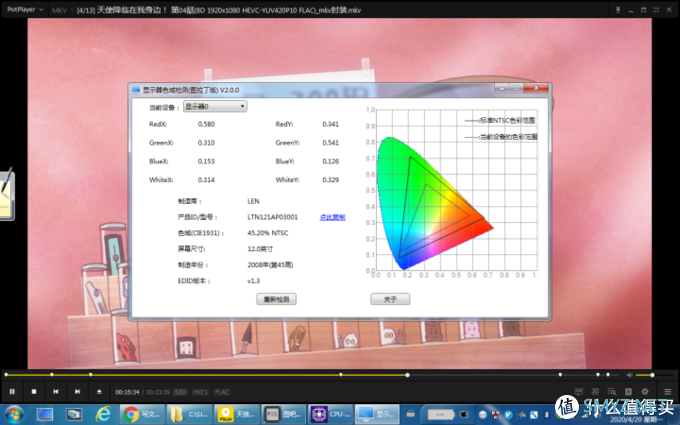Open PotPlayer control panel gear icon
Image resolution: width=680 pixels, height=425 pixels.
coord(645,392)
